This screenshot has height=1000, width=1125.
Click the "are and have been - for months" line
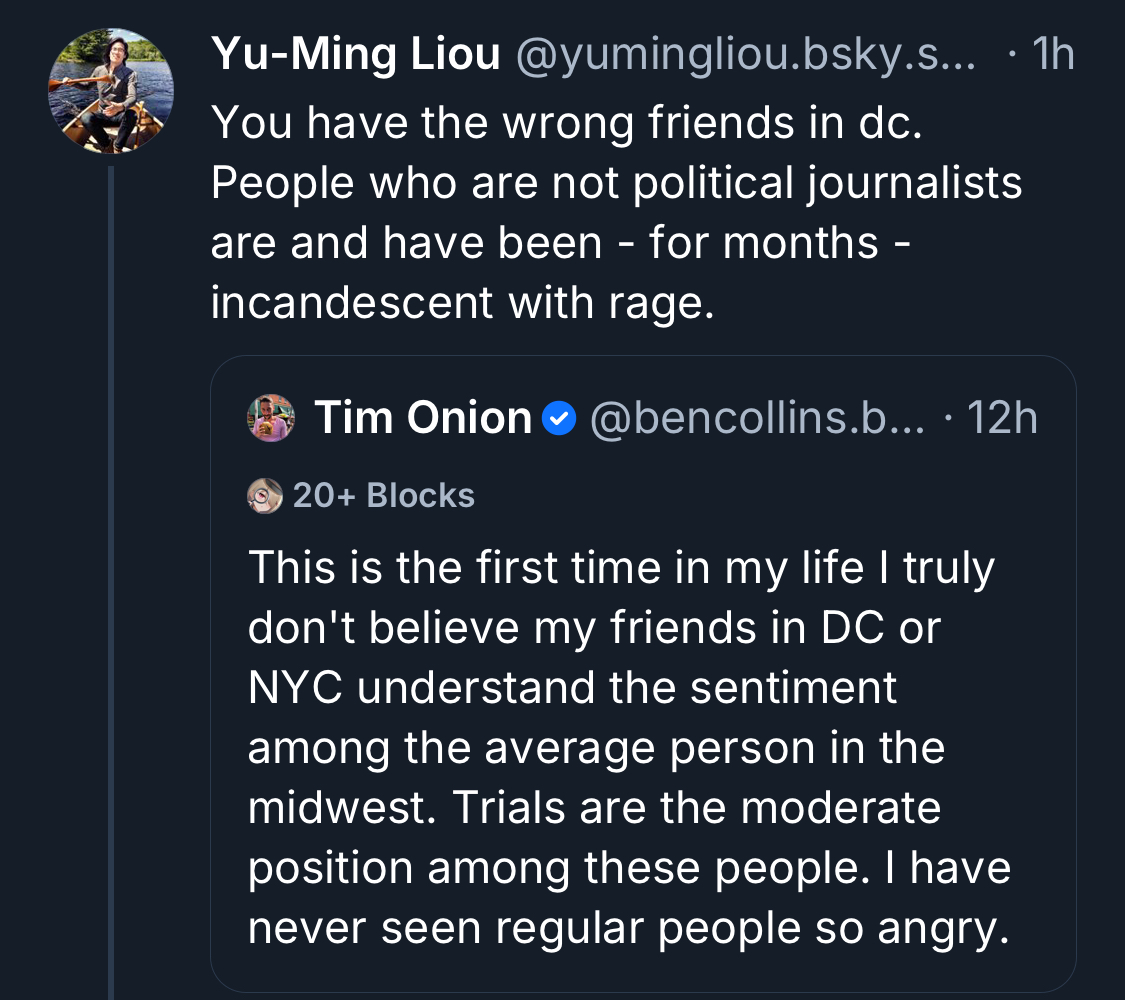(560, 244)
